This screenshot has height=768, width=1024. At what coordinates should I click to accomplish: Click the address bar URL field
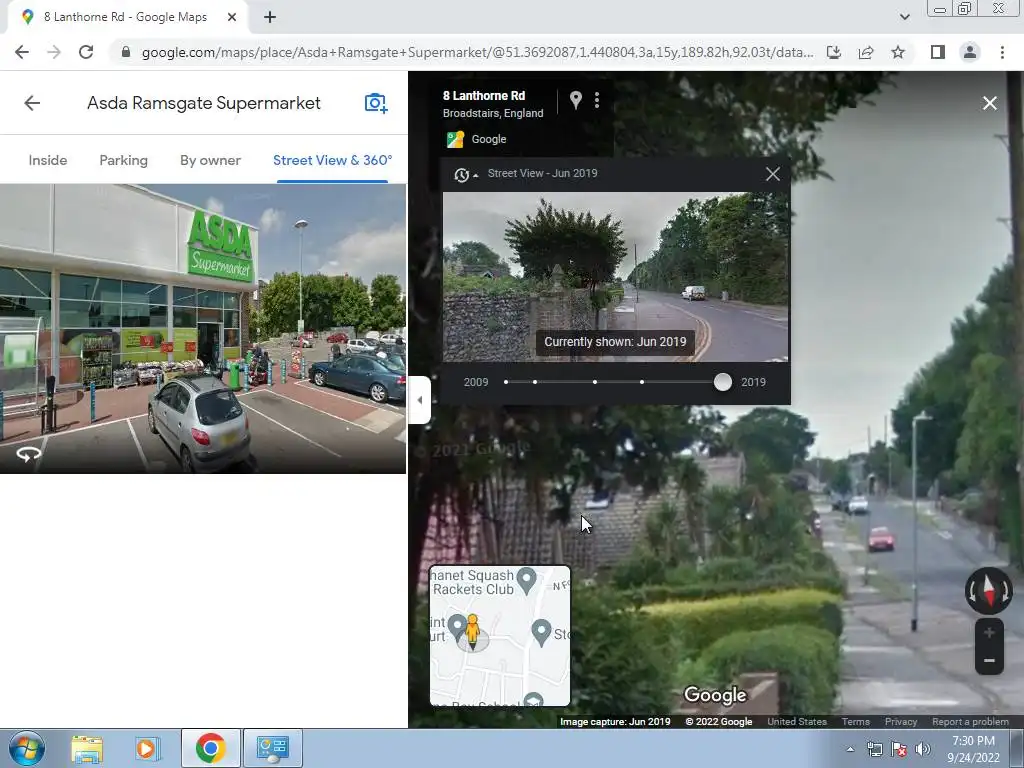point(477,52)
